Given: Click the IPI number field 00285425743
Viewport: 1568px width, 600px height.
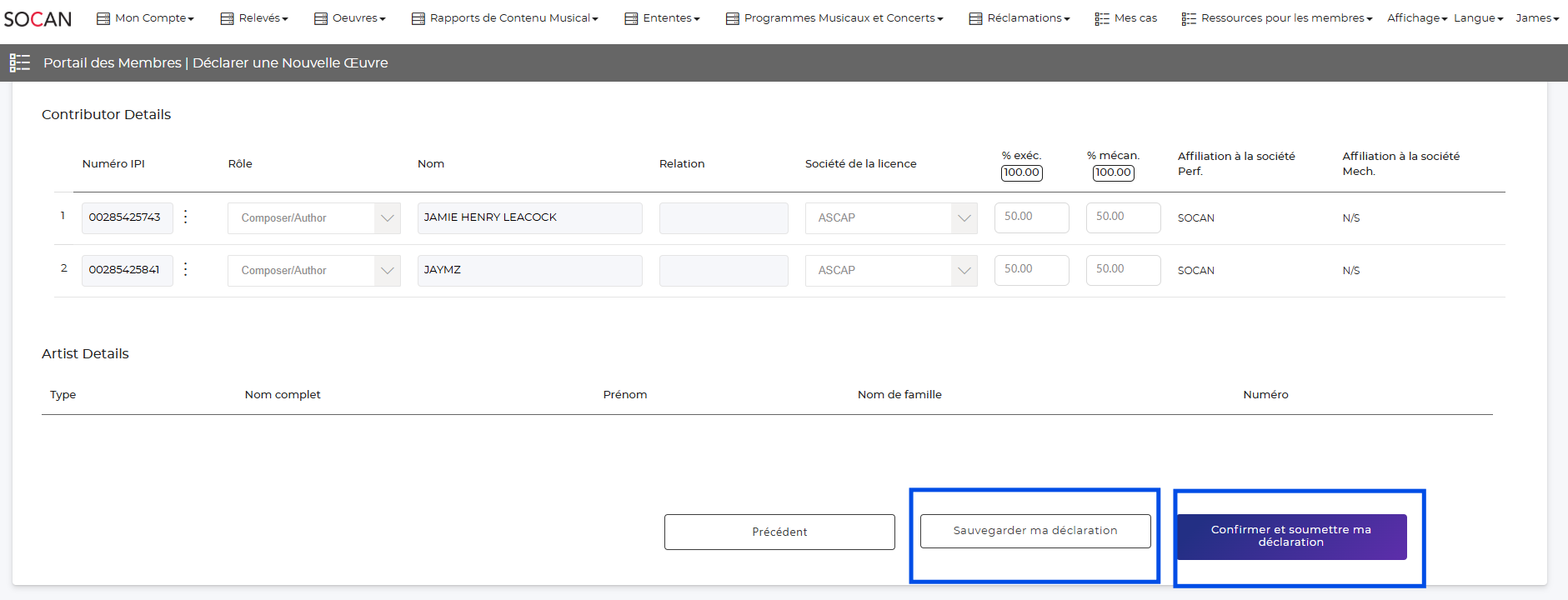Looking at the screenshot, I should tap(127, 217).
